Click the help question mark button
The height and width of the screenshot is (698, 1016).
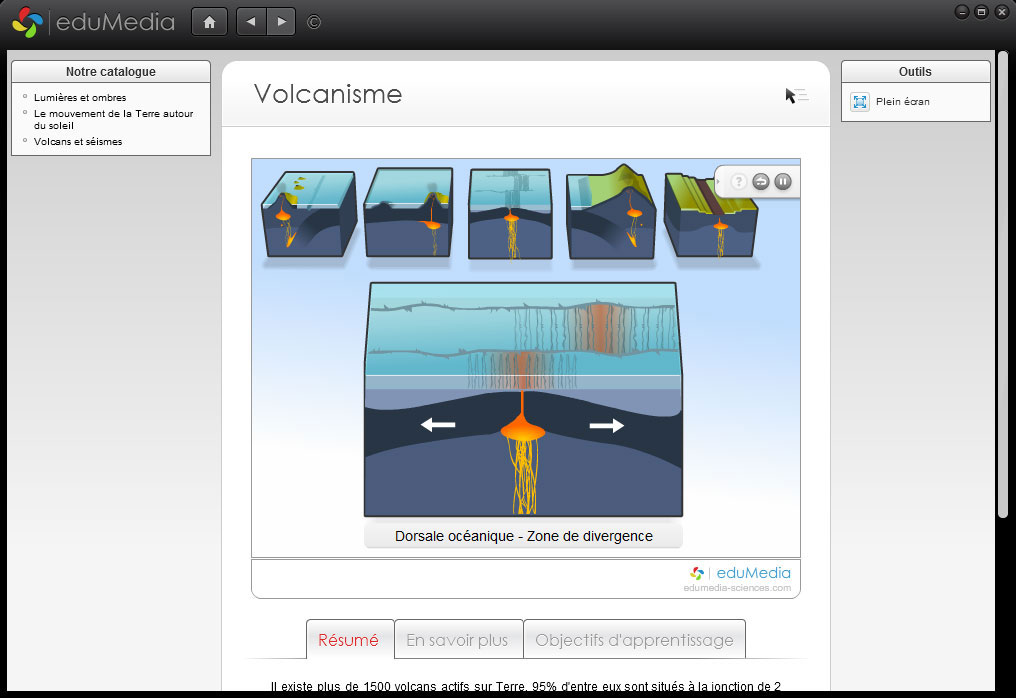click(x=739, y=181)
